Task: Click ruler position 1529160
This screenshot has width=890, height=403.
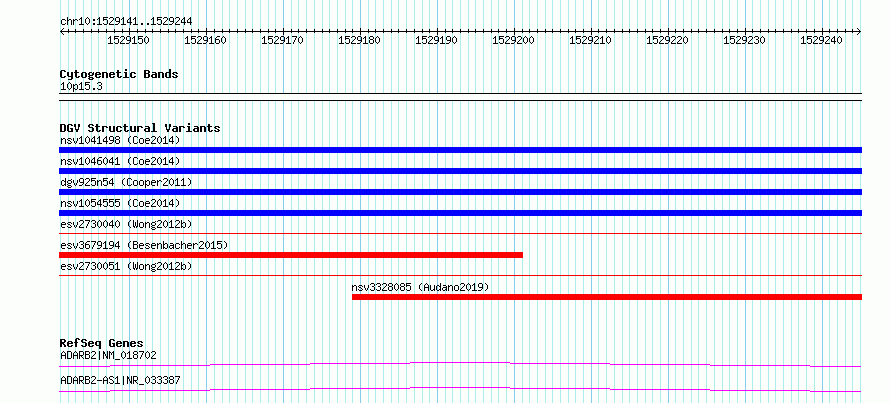Action: pos(205,40)
